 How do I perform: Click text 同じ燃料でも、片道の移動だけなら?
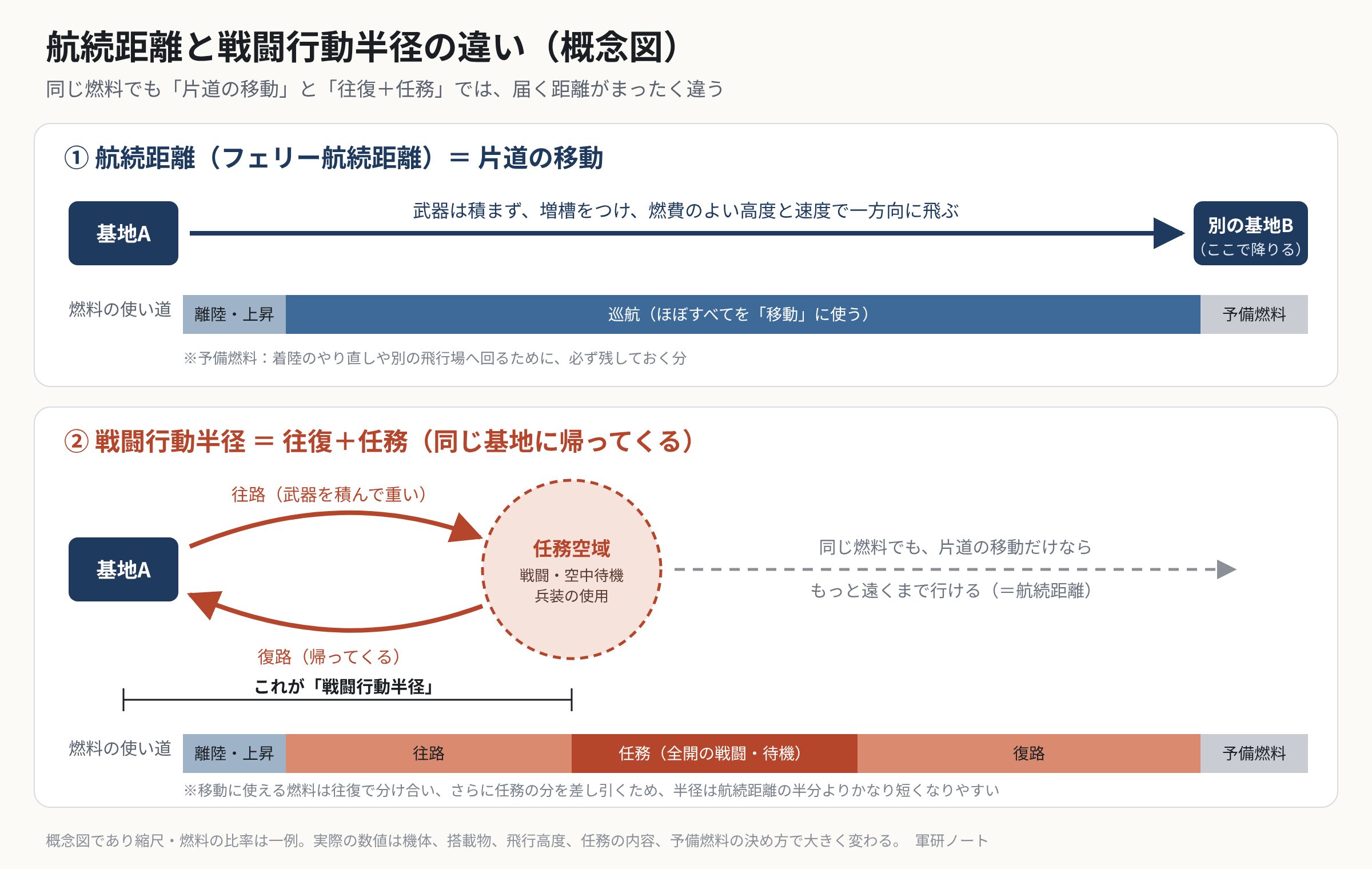click(x=955, y=547)
